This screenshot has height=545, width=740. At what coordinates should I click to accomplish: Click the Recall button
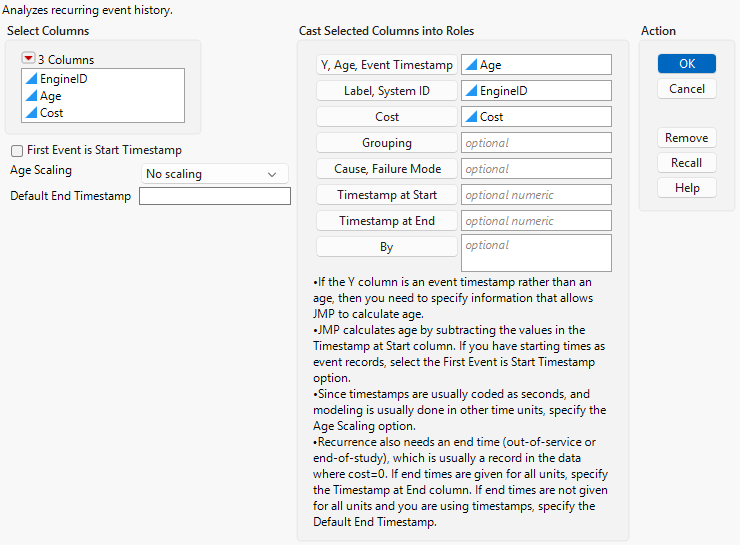[x=686, y=163]
